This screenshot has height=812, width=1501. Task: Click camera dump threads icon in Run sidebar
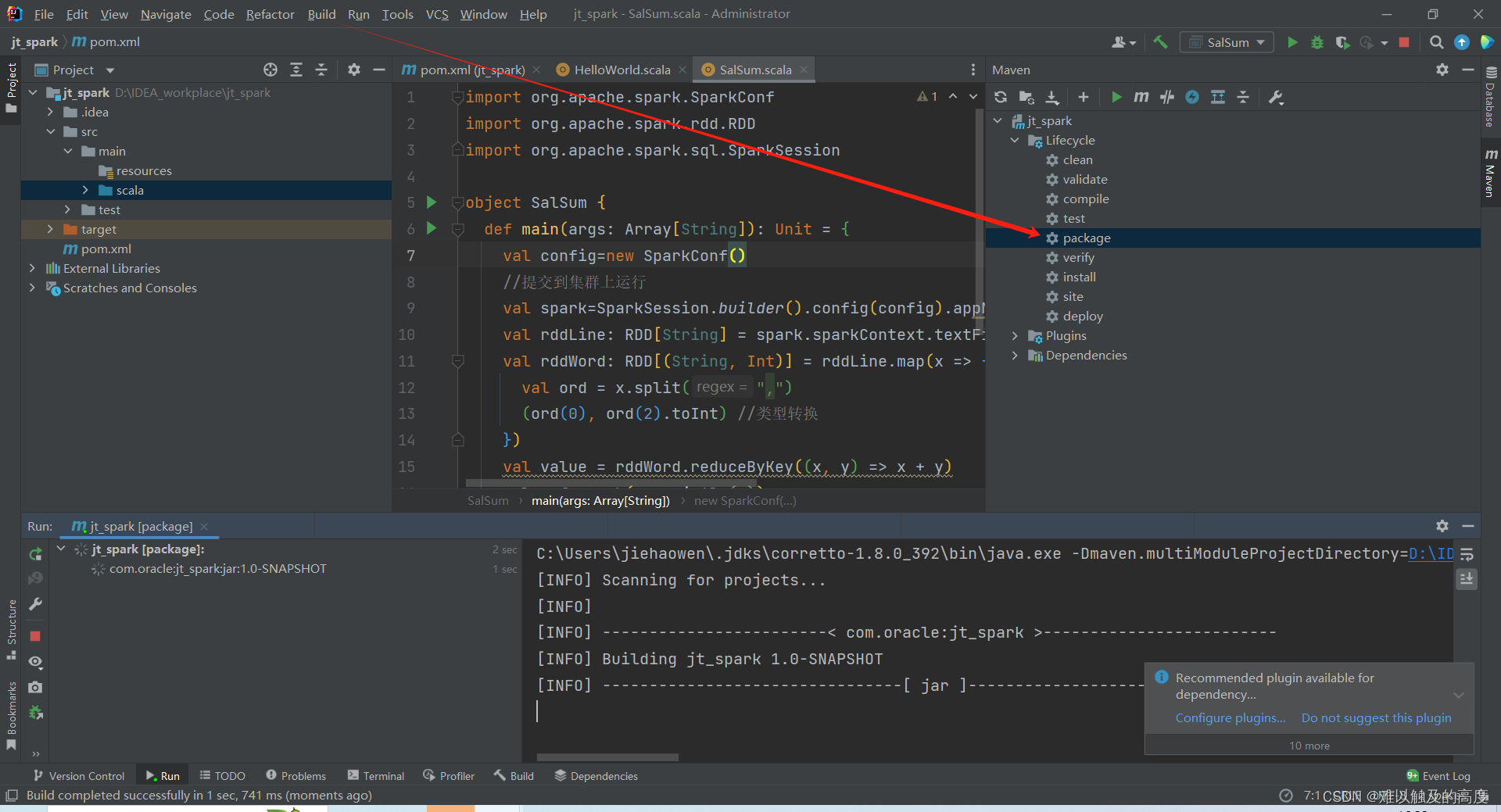point(35,688)
